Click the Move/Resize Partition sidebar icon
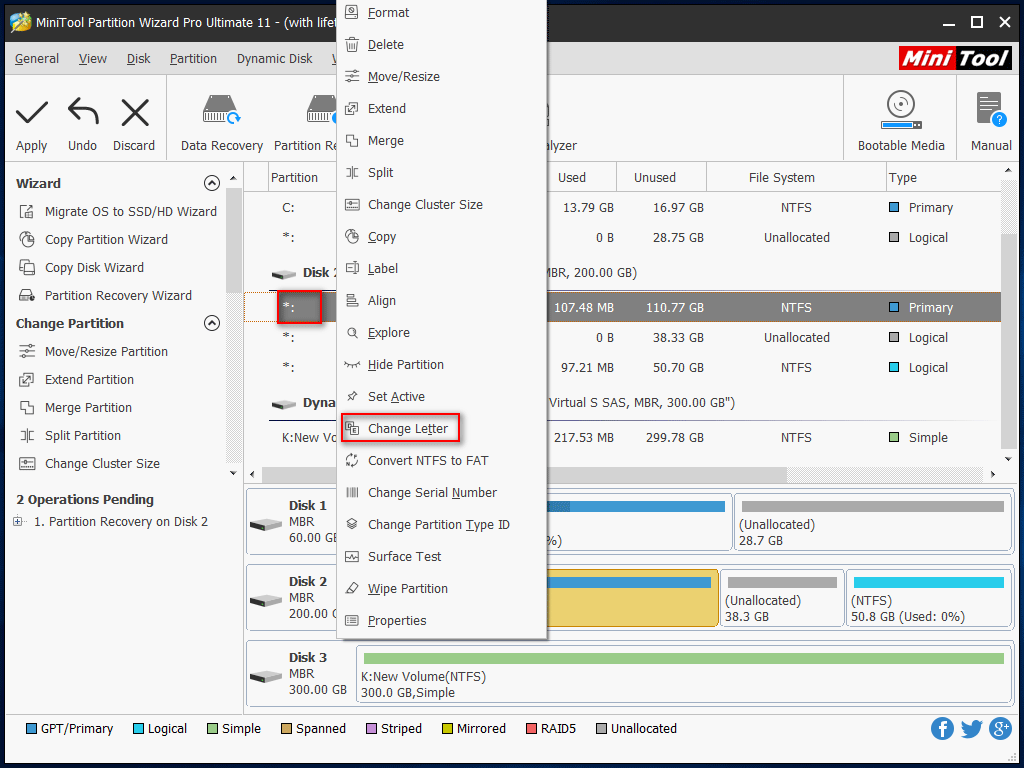The image size is (1024, 768). click(27, 351)
